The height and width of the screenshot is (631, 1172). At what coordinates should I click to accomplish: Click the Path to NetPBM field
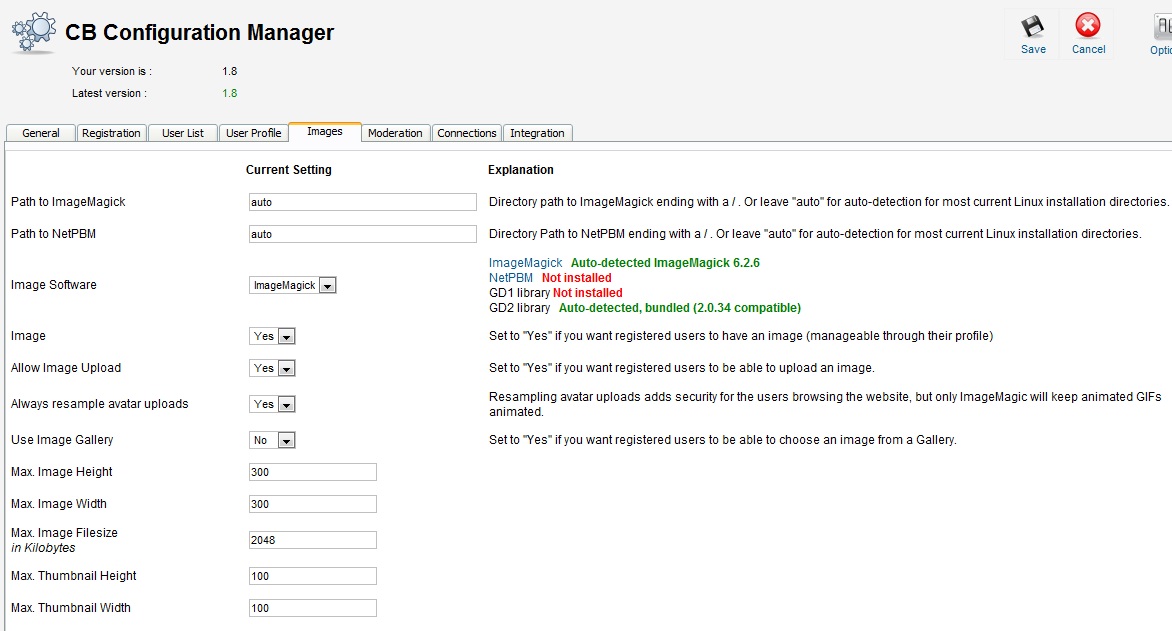(x=363, y=234)
